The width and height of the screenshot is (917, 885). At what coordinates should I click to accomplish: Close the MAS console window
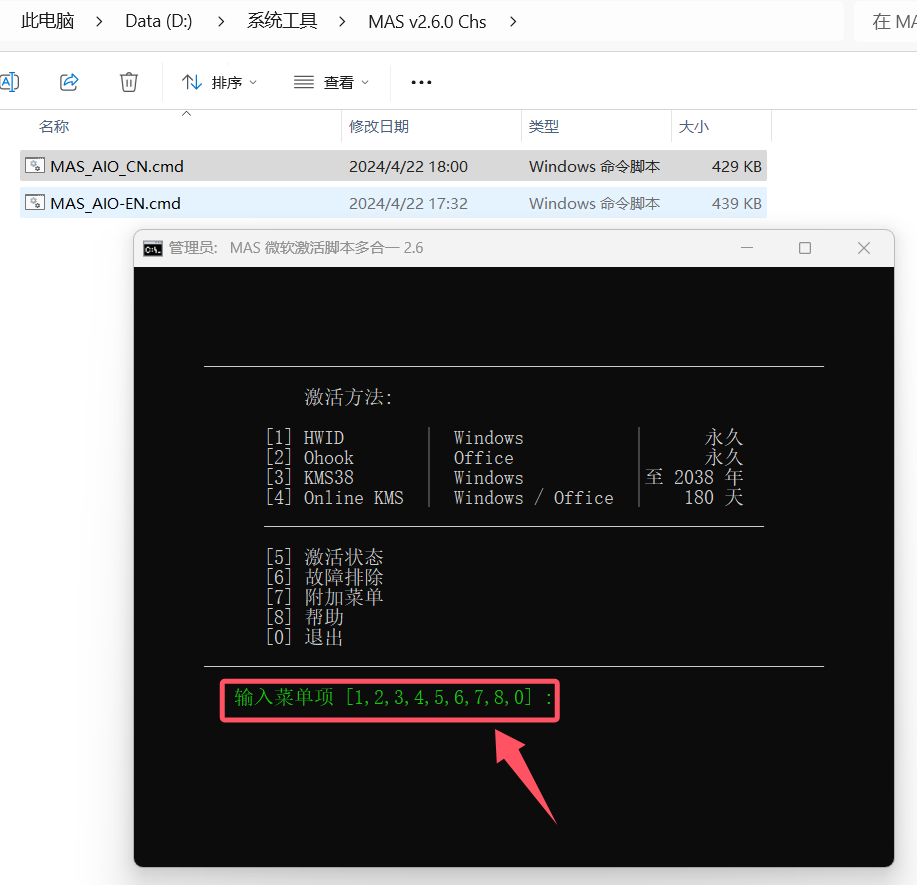(x=864, y=248)
